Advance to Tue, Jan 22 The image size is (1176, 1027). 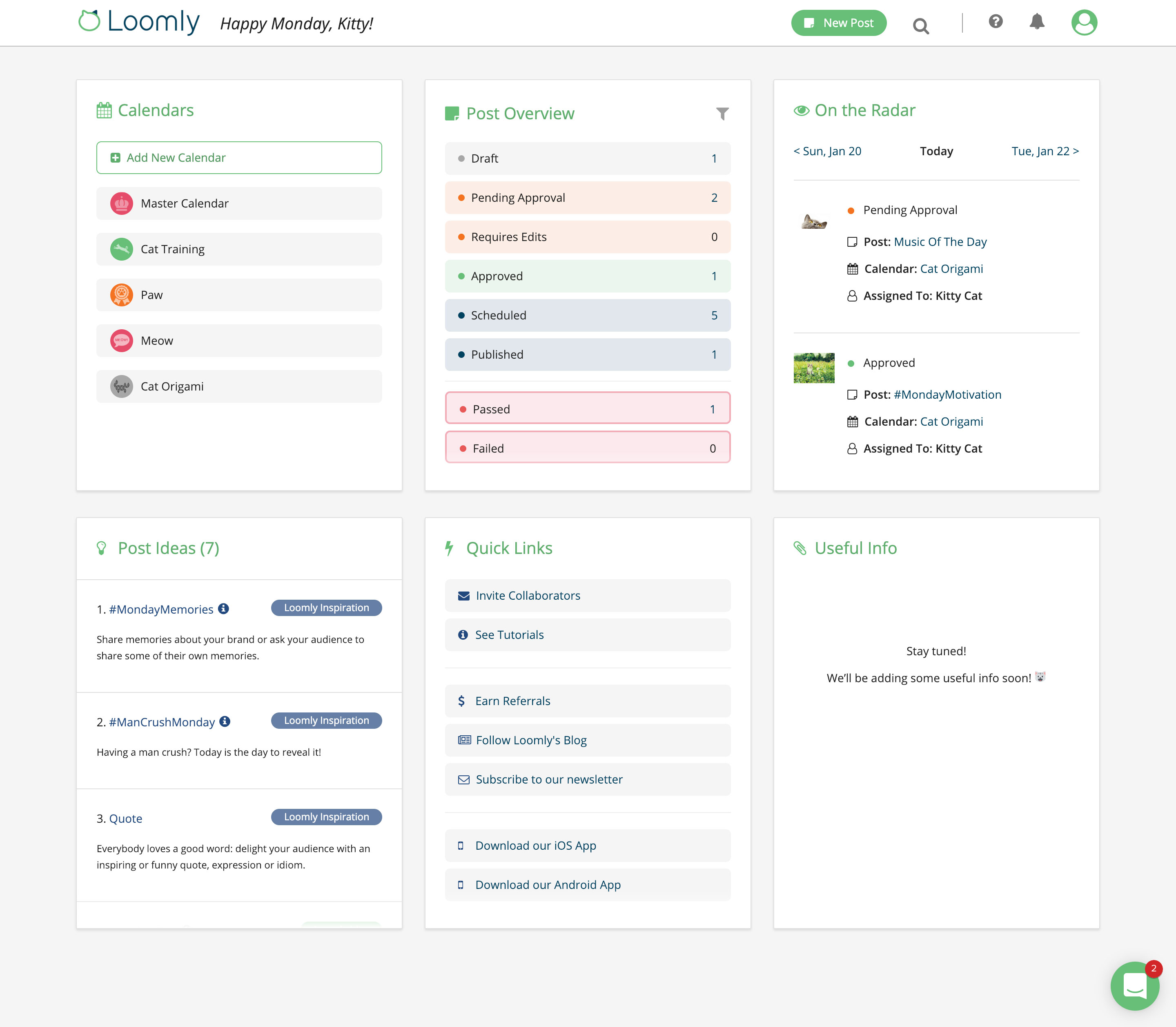pos(1044,151)
